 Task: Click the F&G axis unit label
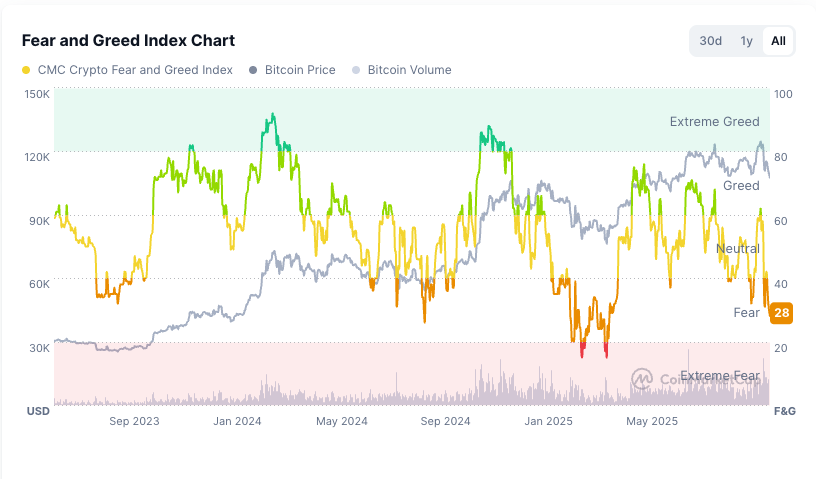(x=785, y=412)
